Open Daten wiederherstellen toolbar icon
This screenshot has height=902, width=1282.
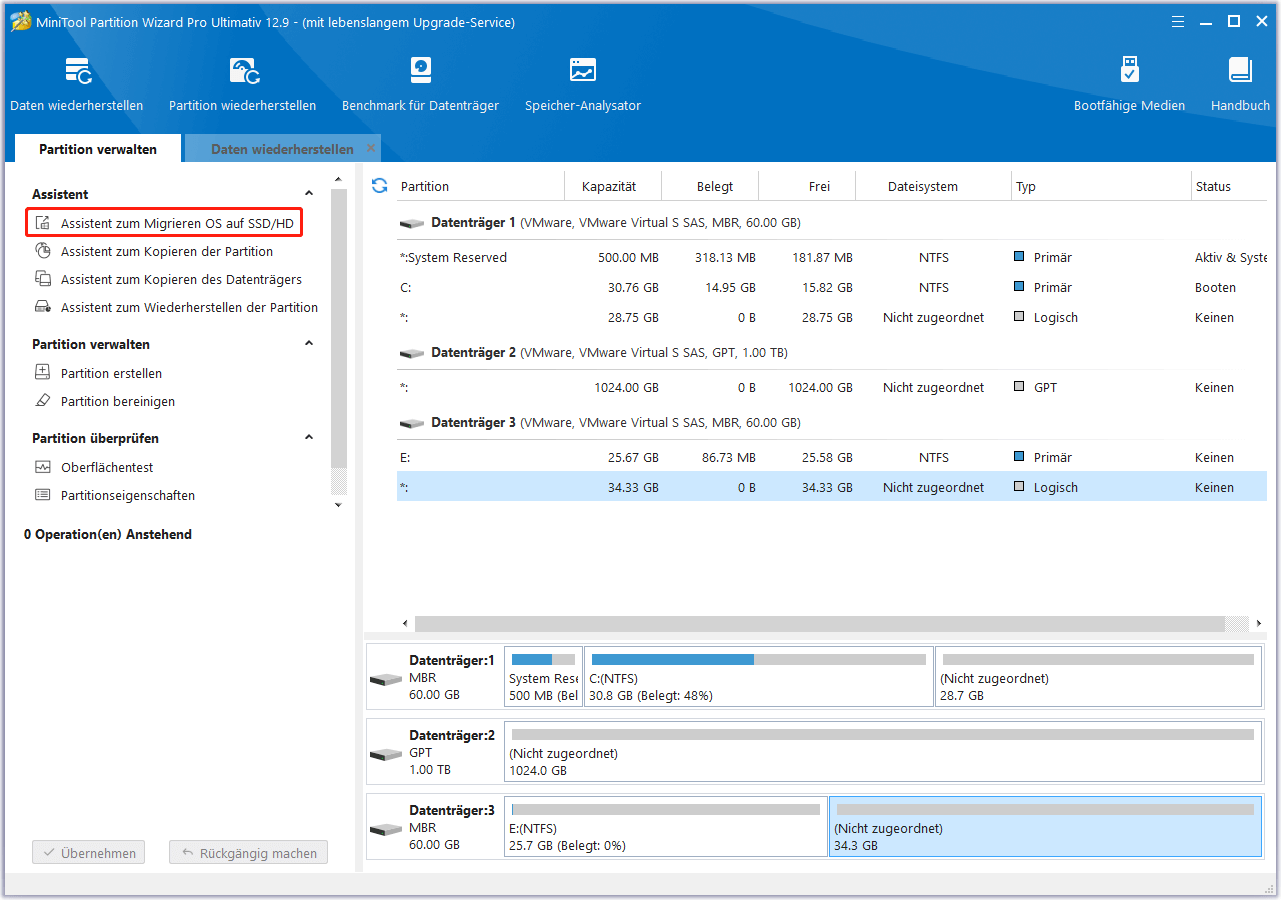(77, 70)
